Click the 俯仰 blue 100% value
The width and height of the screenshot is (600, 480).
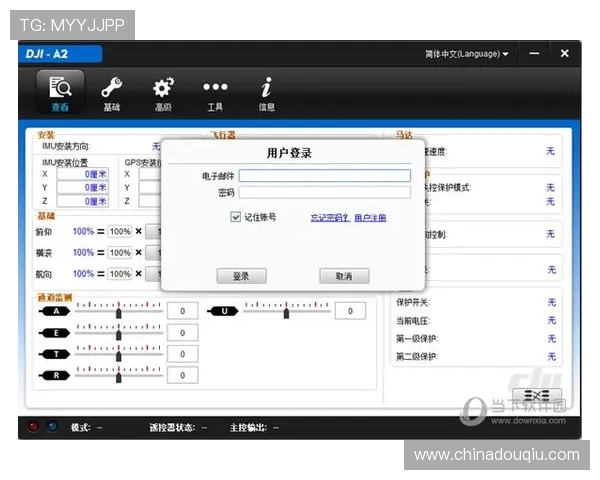point(83,232)
